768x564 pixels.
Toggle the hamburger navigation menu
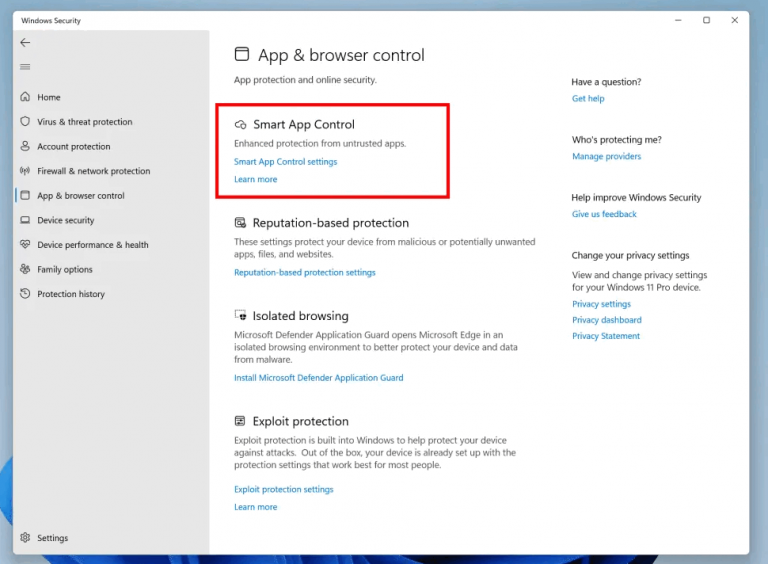[25, 67]
